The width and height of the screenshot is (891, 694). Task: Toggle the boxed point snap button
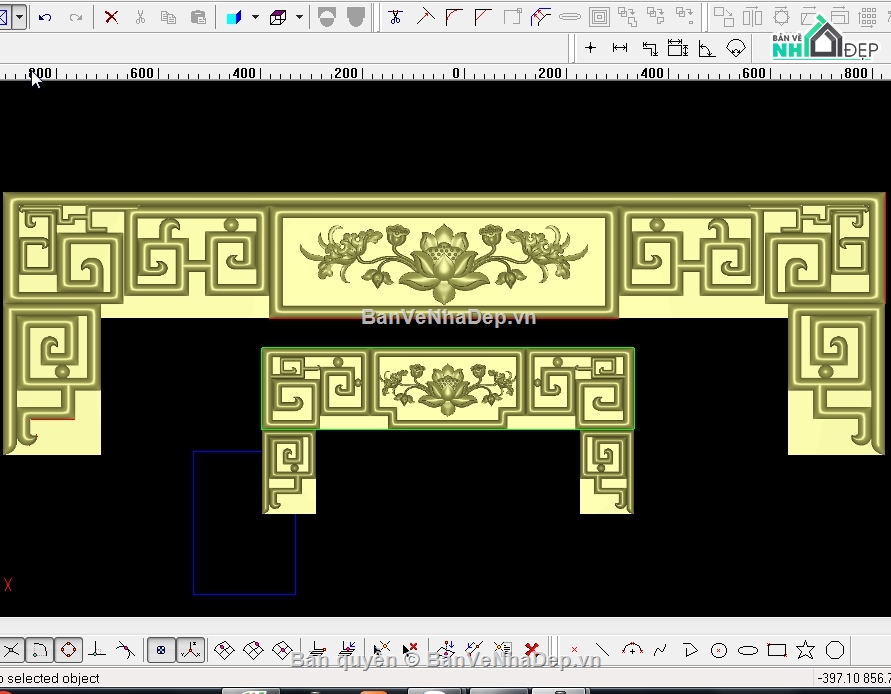[161, 650]
